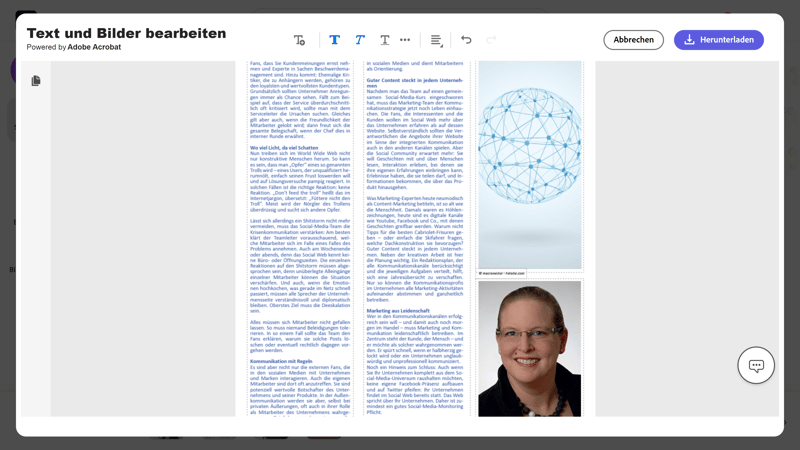The height and width of the screenshot is (450, 800).
Task: Toggle italic text formatting
Action: 360,40
